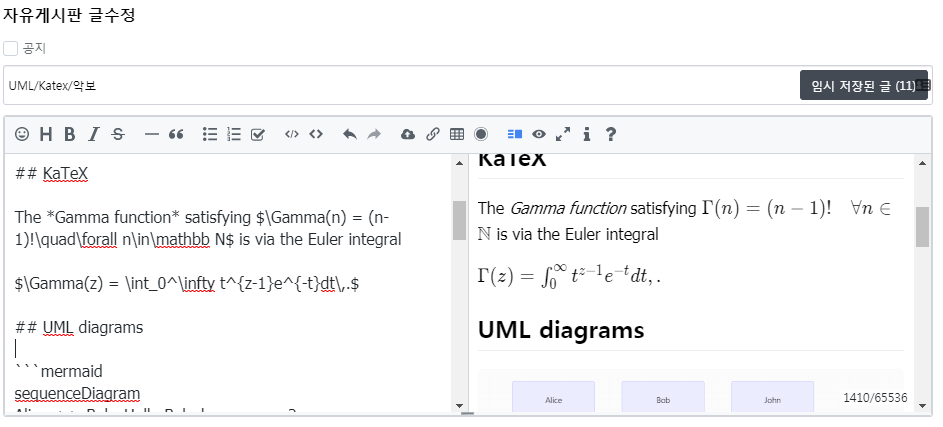943x427 pixels.
Task: Insert a table
Action: coord(457,134)
